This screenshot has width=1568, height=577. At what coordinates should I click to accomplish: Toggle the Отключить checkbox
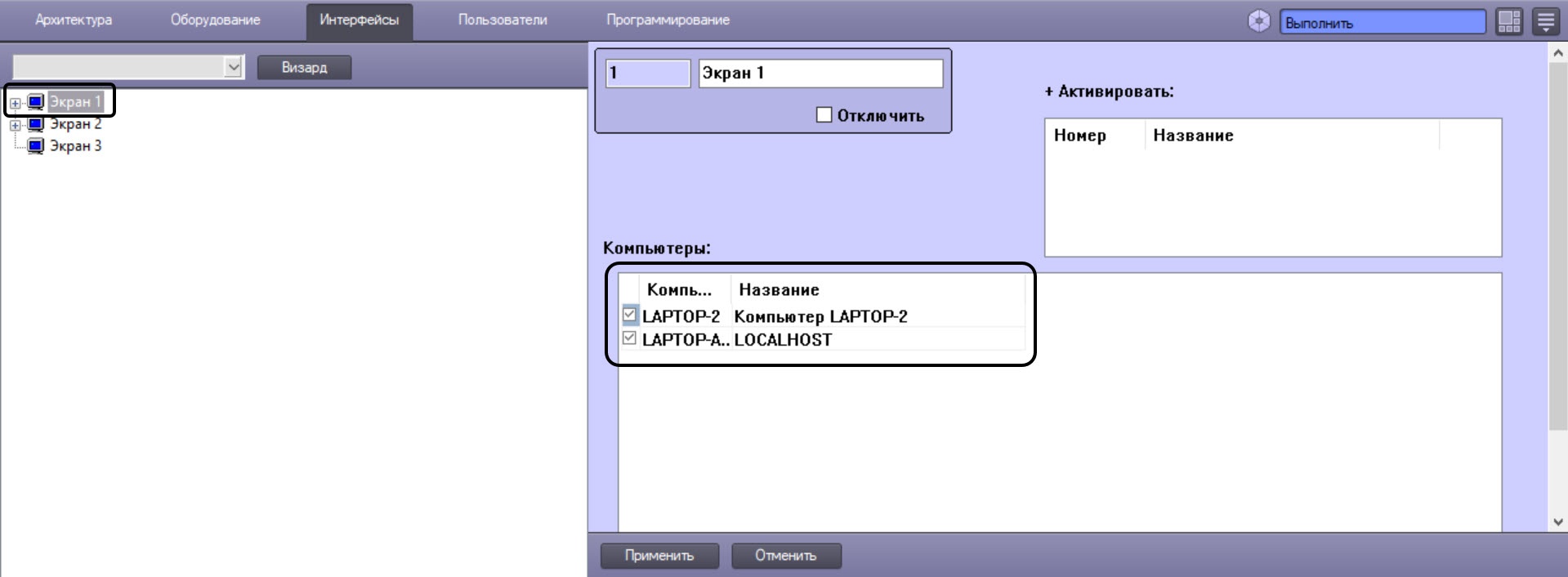click(824, 115)
